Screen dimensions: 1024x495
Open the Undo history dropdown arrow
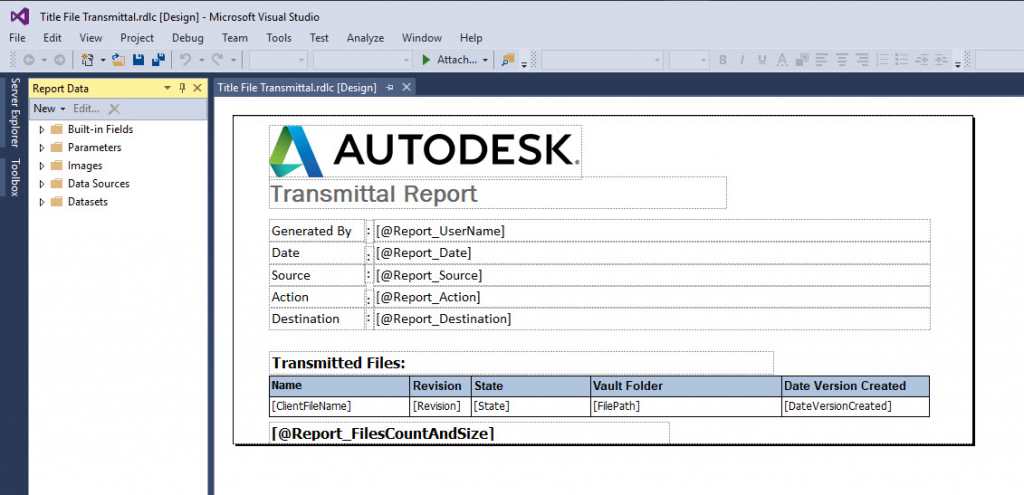[x=202, y=60]
